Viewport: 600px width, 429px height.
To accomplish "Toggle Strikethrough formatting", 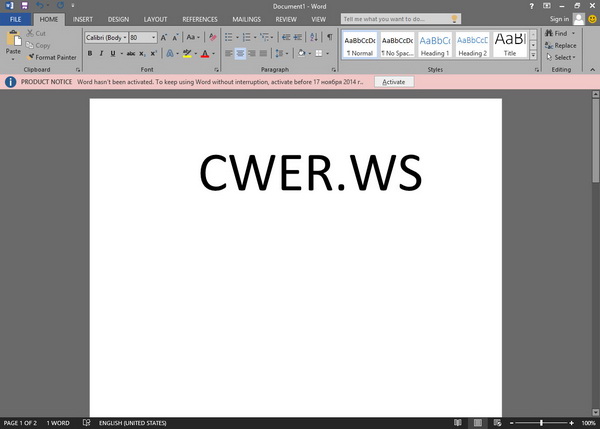I will (131, 54).
